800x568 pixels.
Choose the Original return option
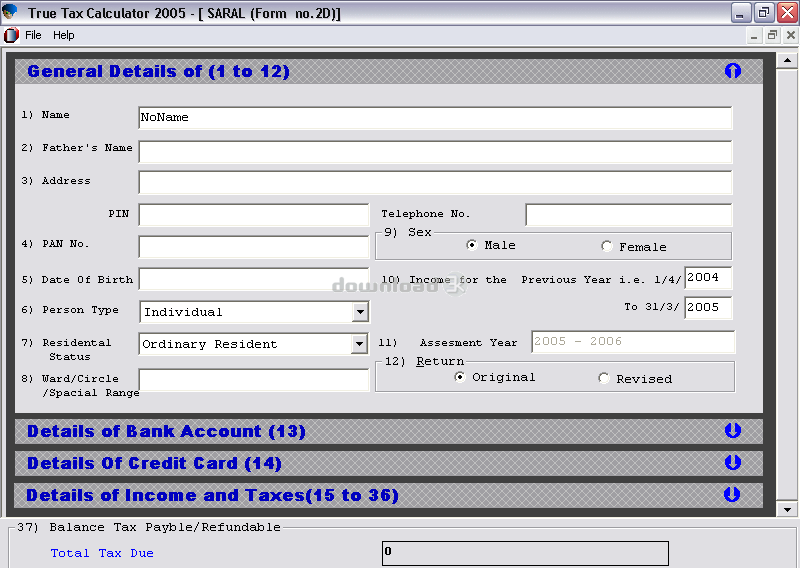460,377
